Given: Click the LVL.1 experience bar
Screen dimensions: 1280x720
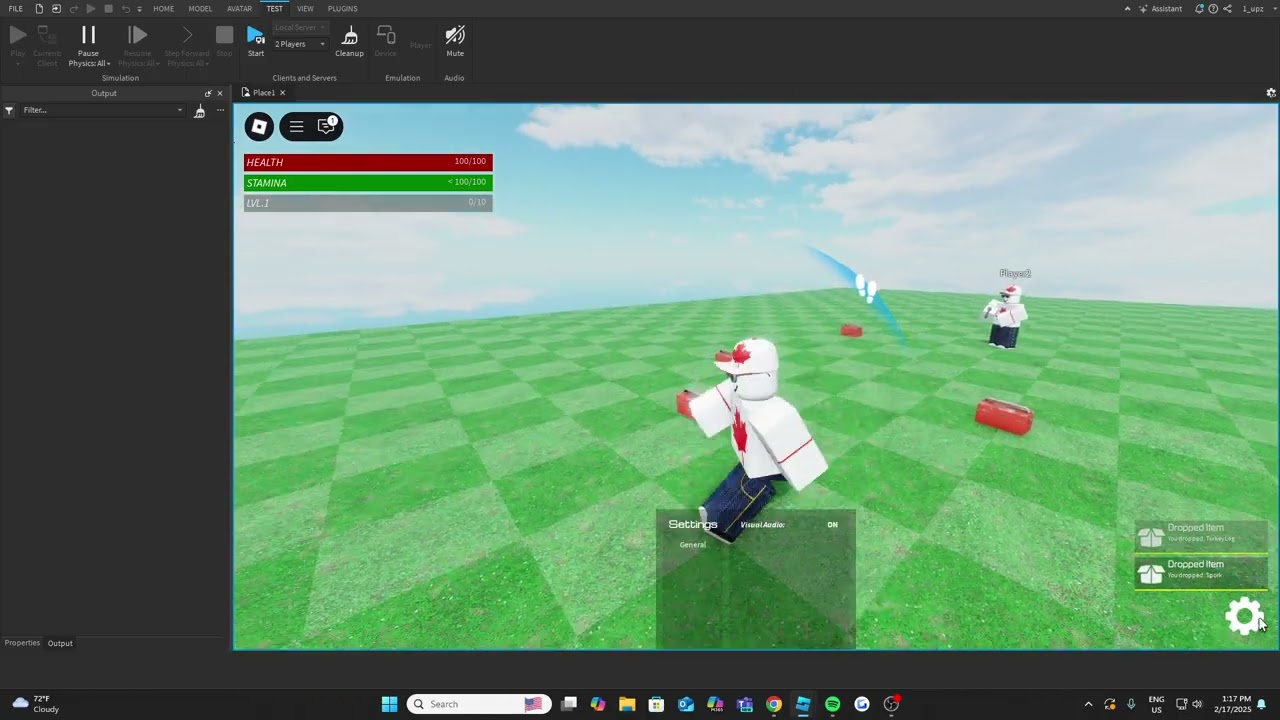Looking at the screenshot, I should point(368,203).
